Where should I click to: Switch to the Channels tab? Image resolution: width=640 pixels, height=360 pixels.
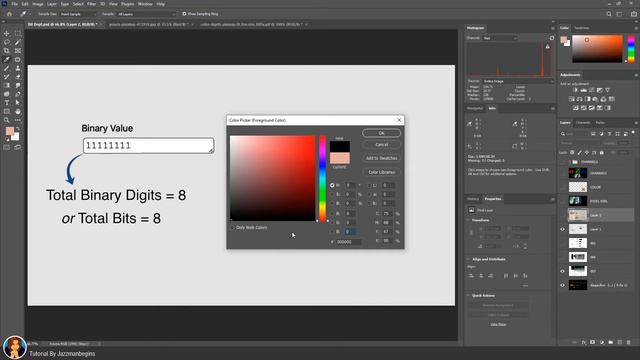583,122
